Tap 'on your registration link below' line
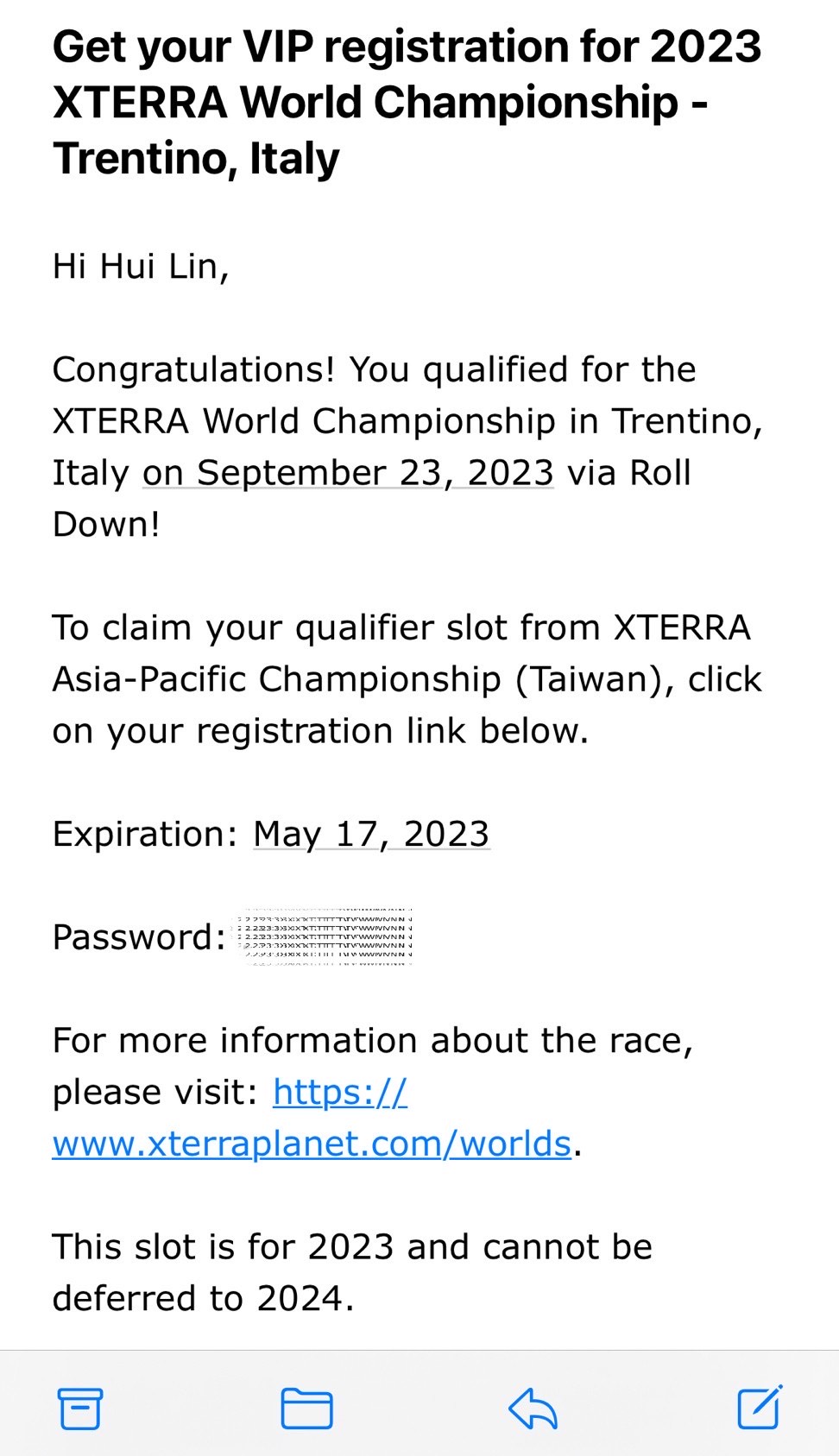 (x=320, y=731)
